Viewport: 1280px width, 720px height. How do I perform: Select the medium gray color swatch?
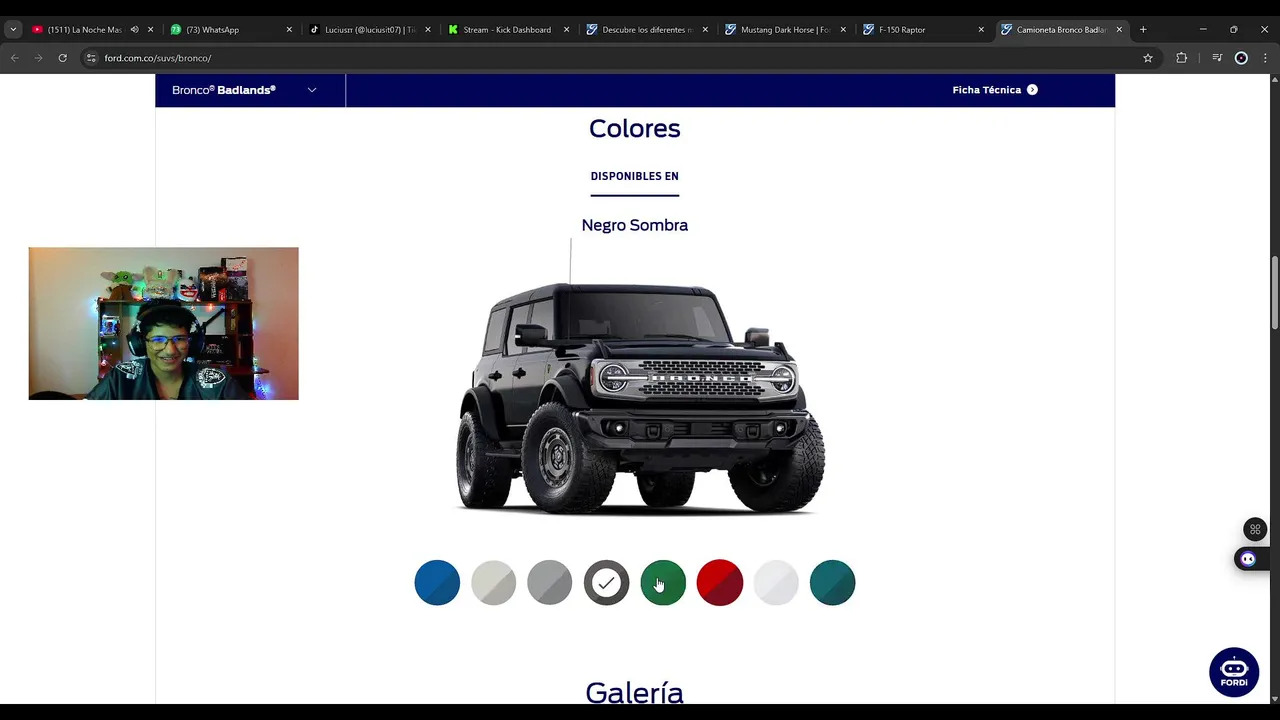click(x=550, y=583)
